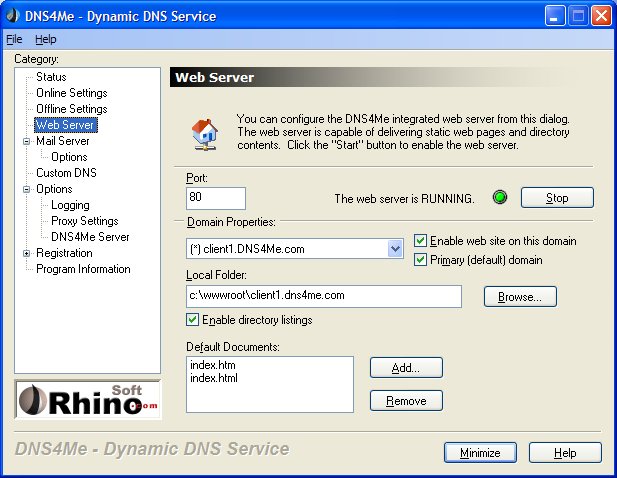This screenshot has width=617, height=478.
Task: Toggle Enable web site on this domain
Action: pyautogui.click(x=420, y=240)
